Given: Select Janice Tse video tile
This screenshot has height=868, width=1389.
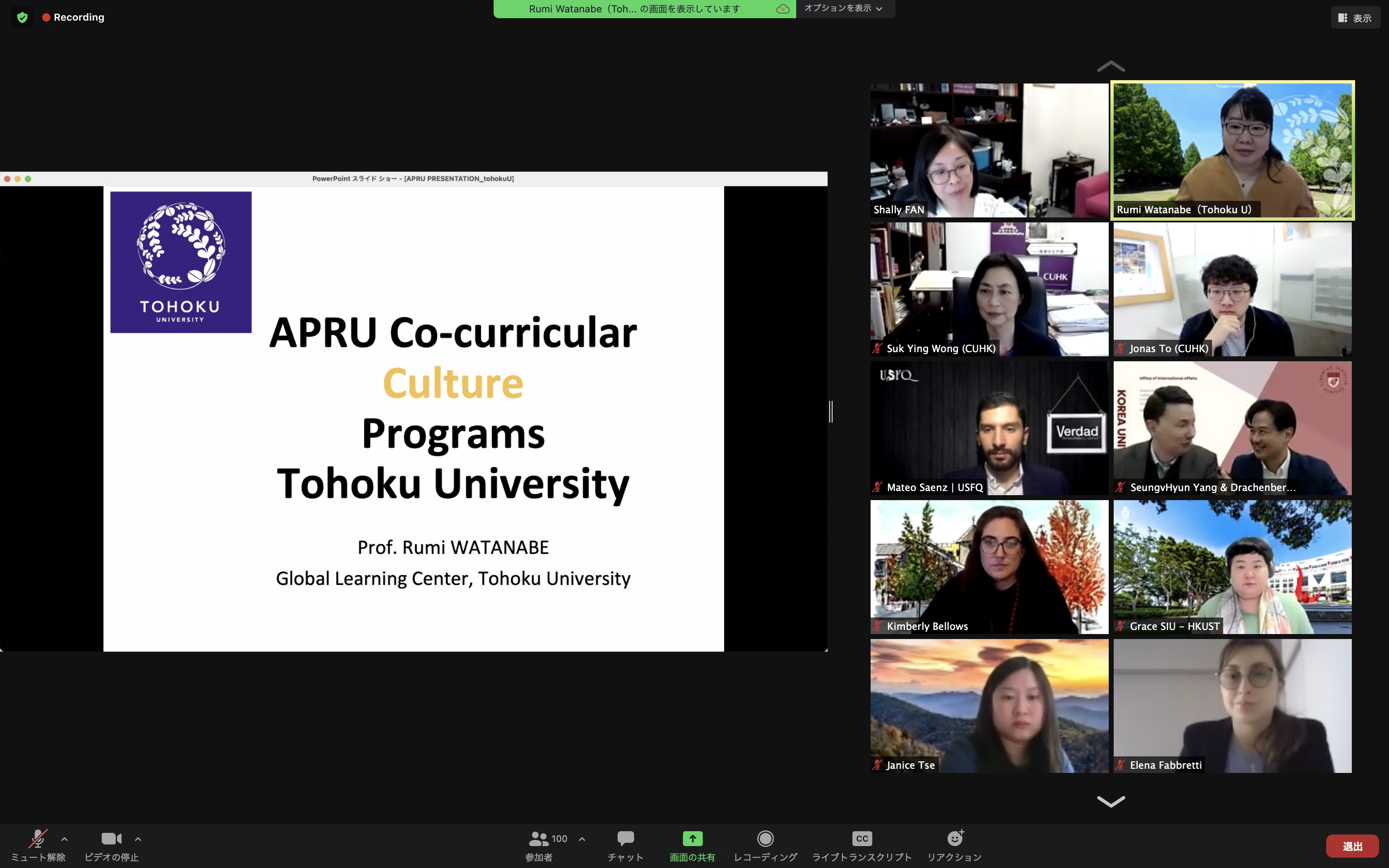Looking at the screenshot, I should click(x=989, y=706).
